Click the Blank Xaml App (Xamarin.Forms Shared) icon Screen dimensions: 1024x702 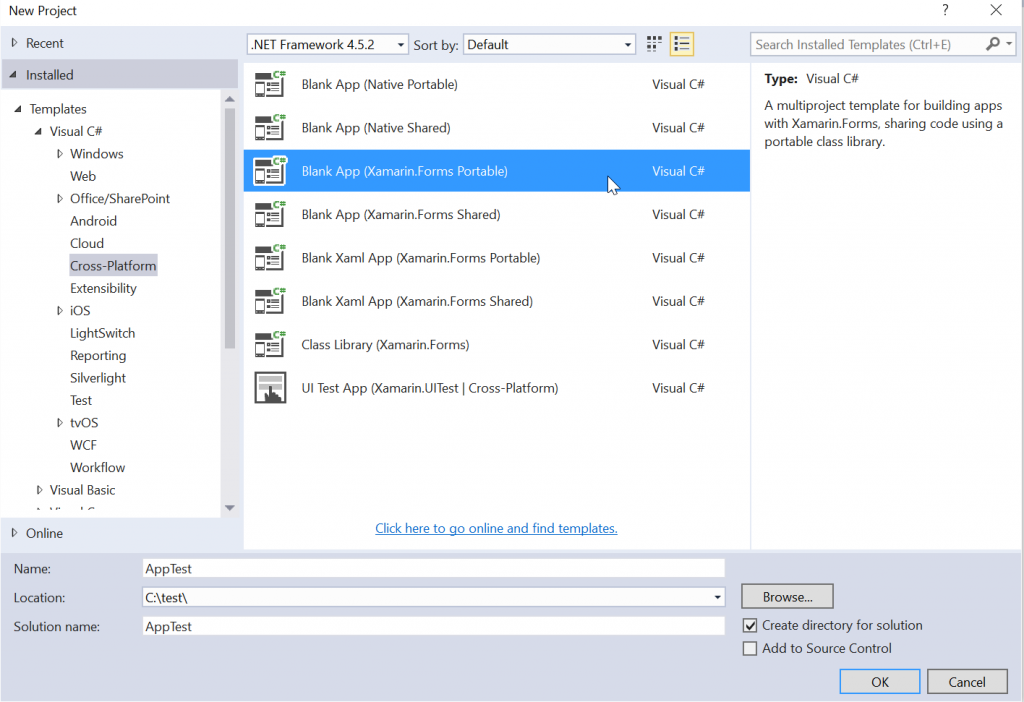tap(270, 301)
